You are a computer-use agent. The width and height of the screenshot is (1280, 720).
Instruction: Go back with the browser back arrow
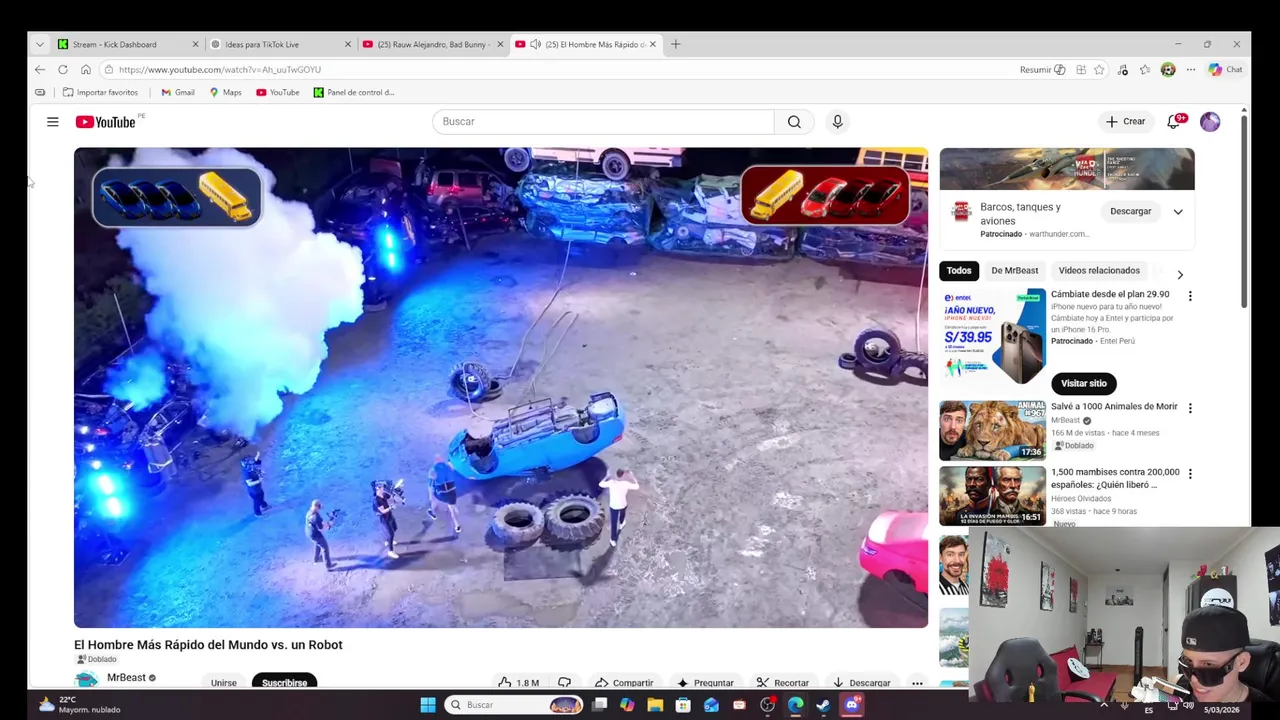[39, 69]
